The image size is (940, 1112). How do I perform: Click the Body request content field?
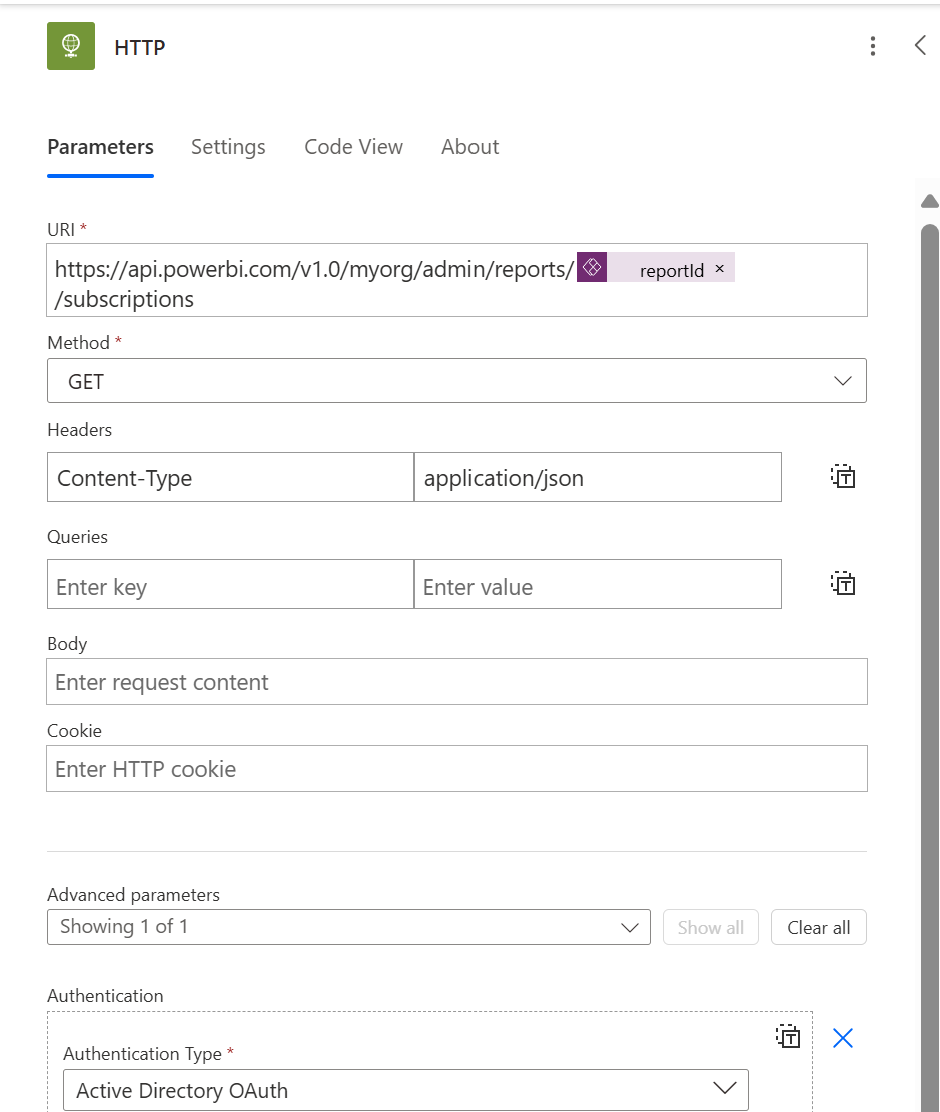pos(456,682)
